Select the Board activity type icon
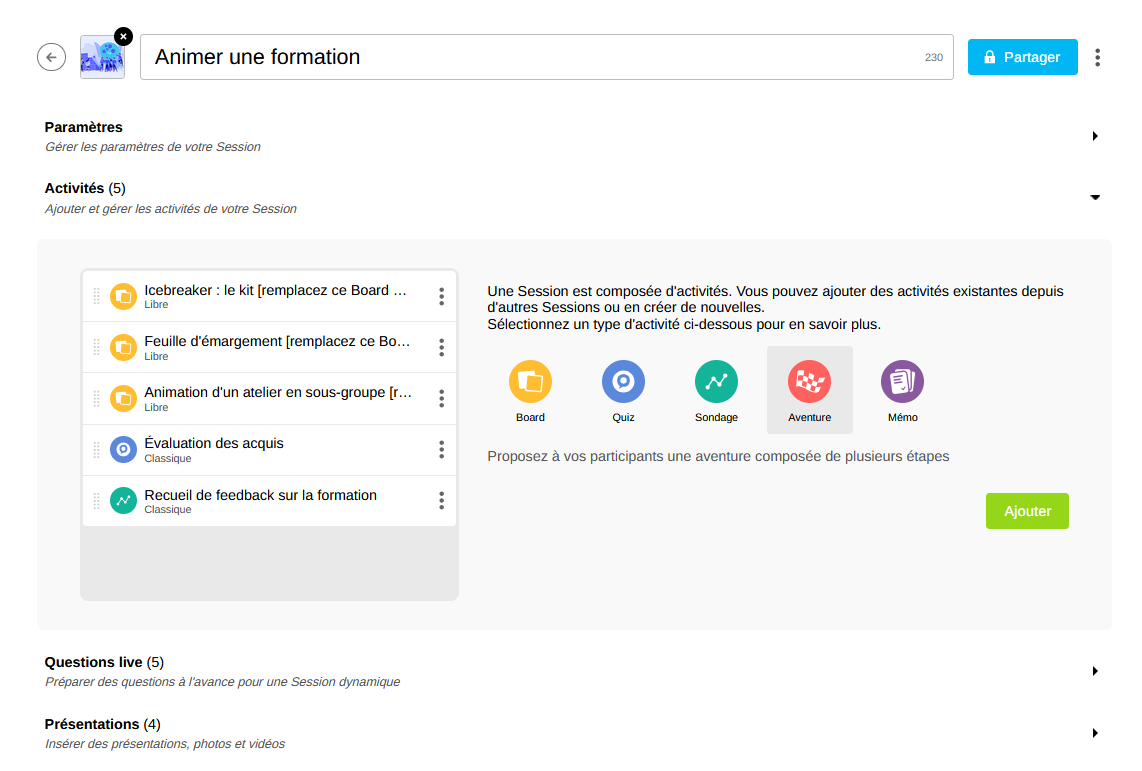This screenshot has height=771, width=1142. pyautogui.click(x=530, y=381)
